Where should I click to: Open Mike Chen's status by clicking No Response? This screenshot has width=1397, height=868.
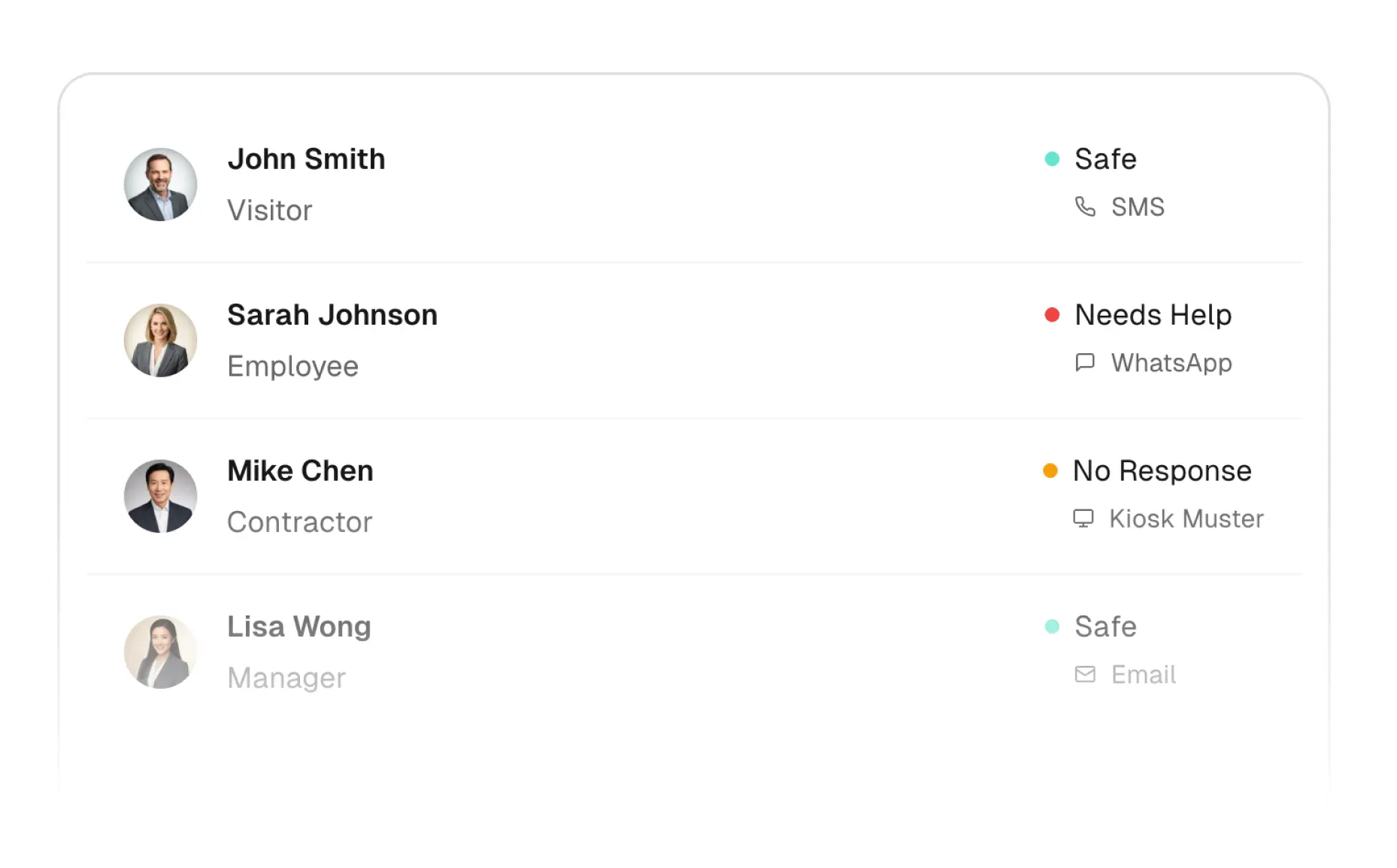[x=1162, y=470]
